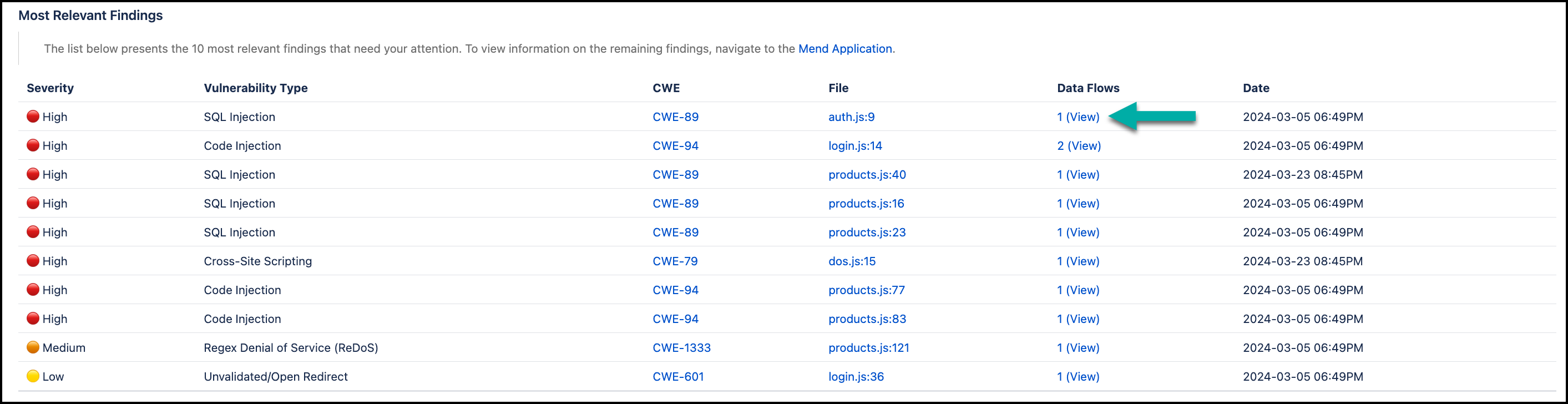The width and height of the screenshot is (1568, 404).
Task: View the 2 data flows for login.js:14
Action: click(1079, 146)
